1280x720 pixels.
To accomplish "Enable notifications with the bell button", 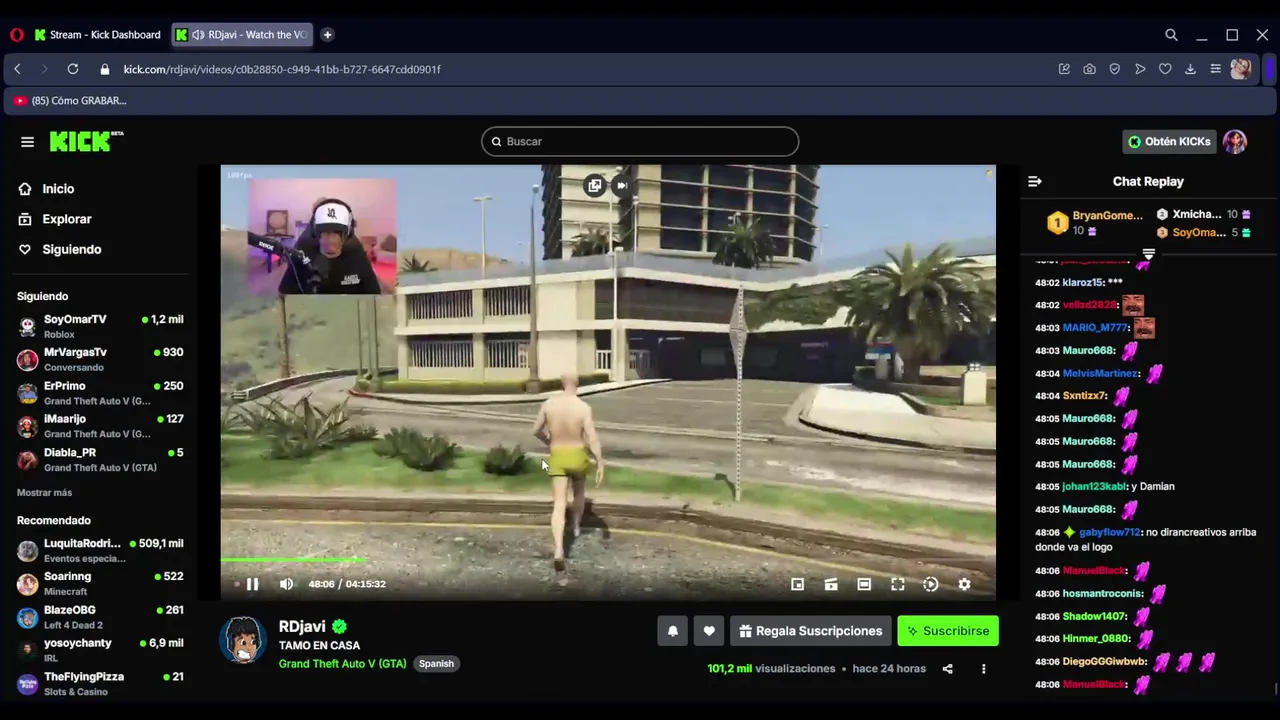I will pyautogui.click(x=673, y=631).
